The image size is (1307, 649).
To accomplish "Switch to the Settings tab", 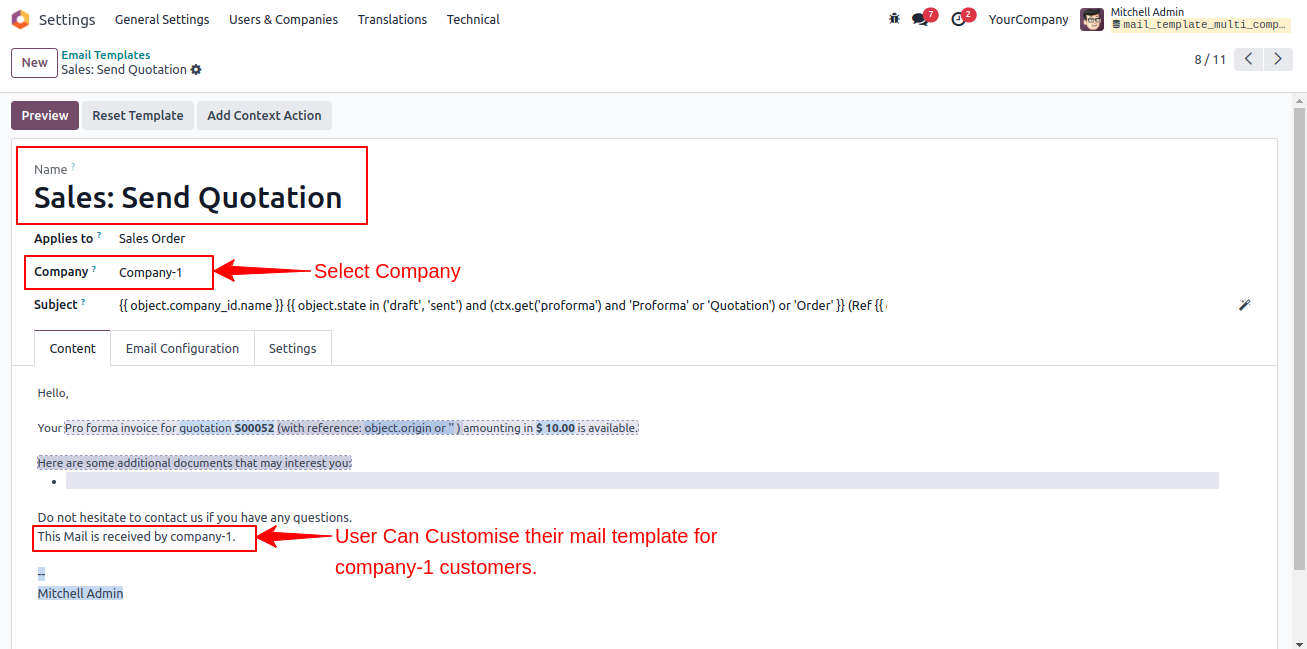I will pos(292,348).
